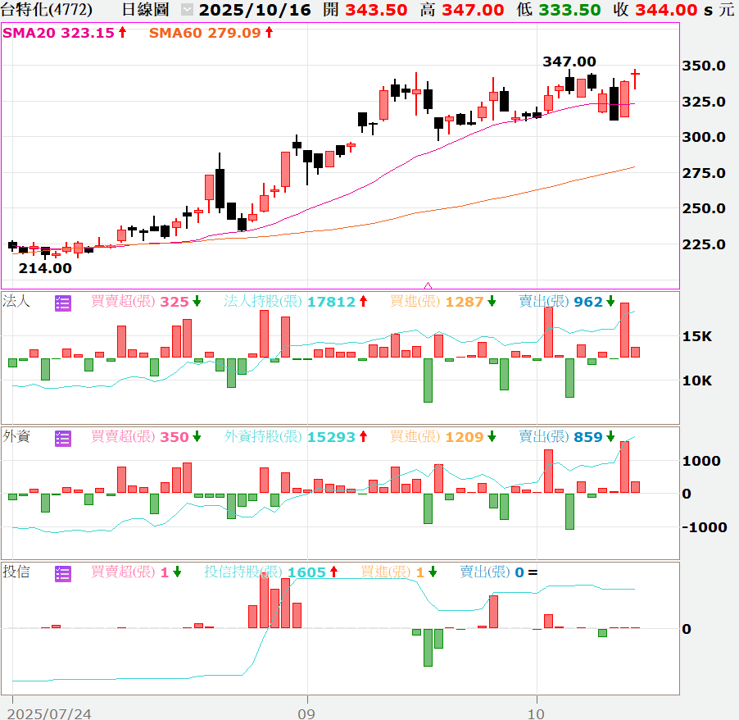Click the green down arrow beside 法人 買賣超 325
Viewport: 739px width, 720px height.
[197, 302]
